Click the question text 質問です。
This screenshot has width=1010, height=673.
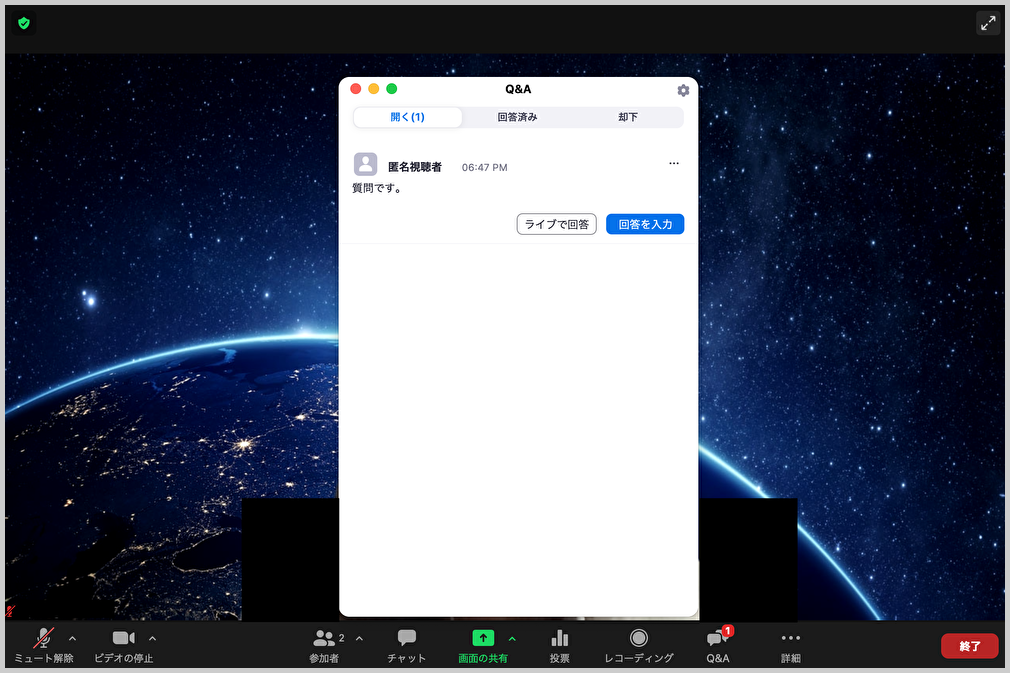coord(377,188)
